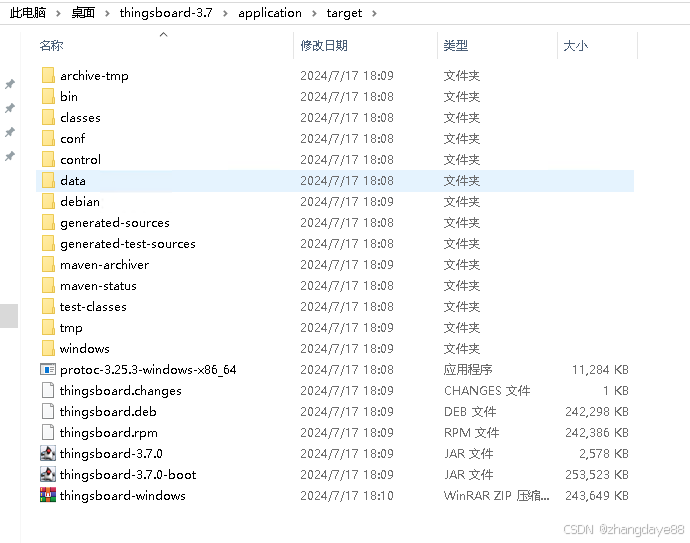Viewport: 690px width, 543px height.
Task: Click the protoc application icon
Action: click(48, 370)
